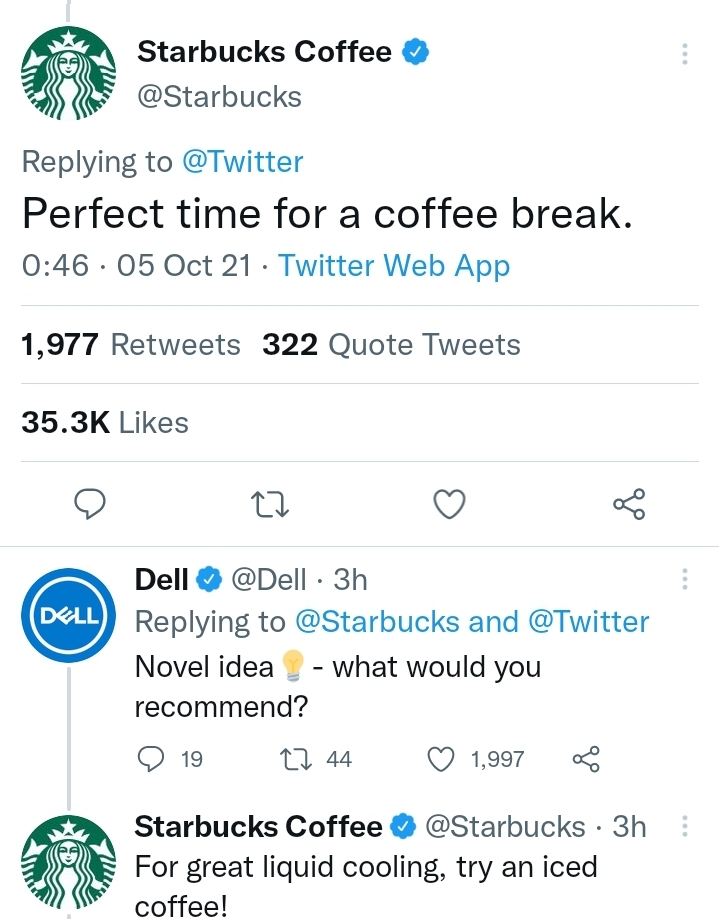This screenshot has width=719, height=919.
Task: Reply to the main Starbucks tweet
Action: point(90,504)
